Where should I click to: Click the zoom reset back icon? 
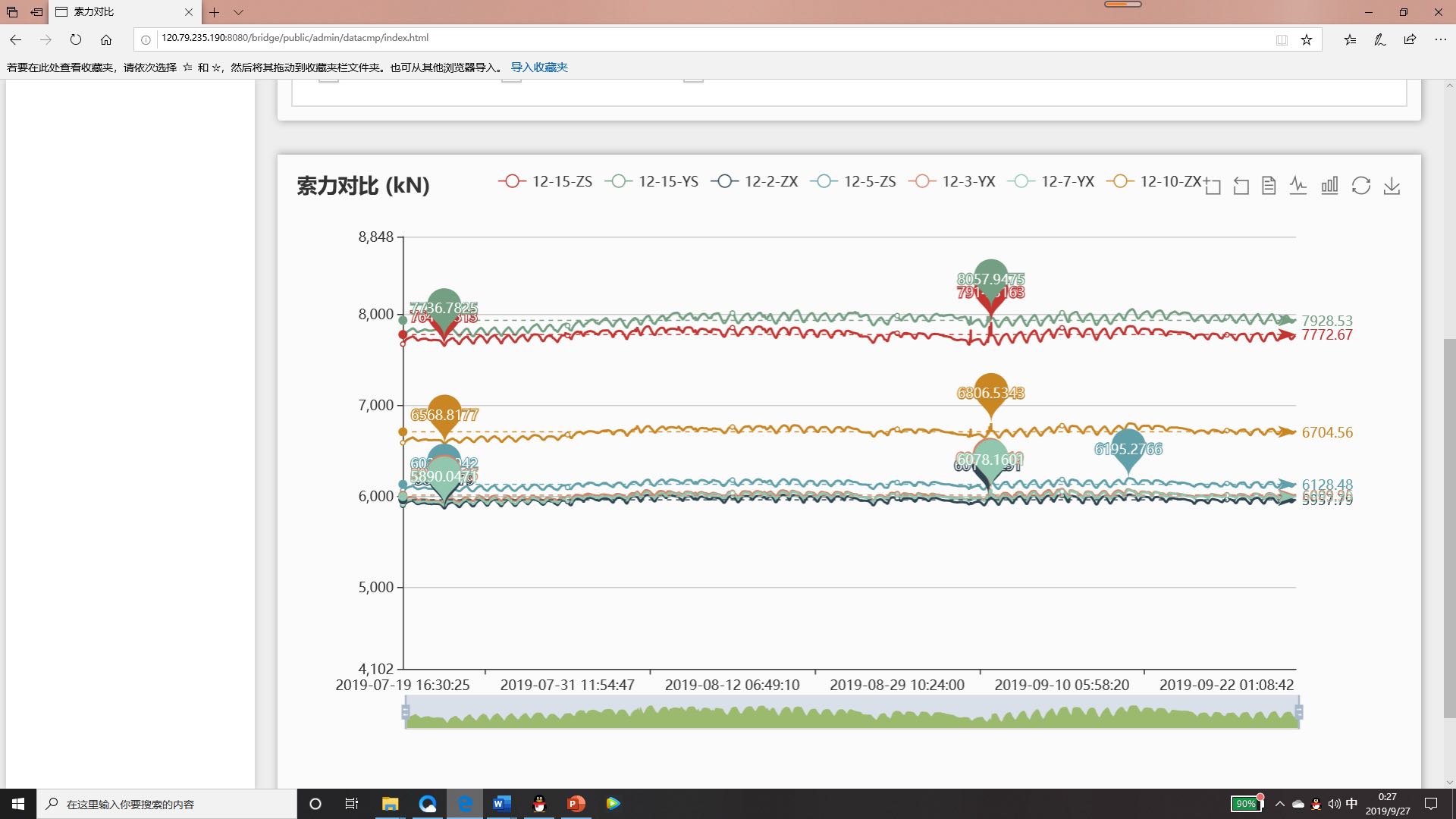click(x=1241, y=186)
